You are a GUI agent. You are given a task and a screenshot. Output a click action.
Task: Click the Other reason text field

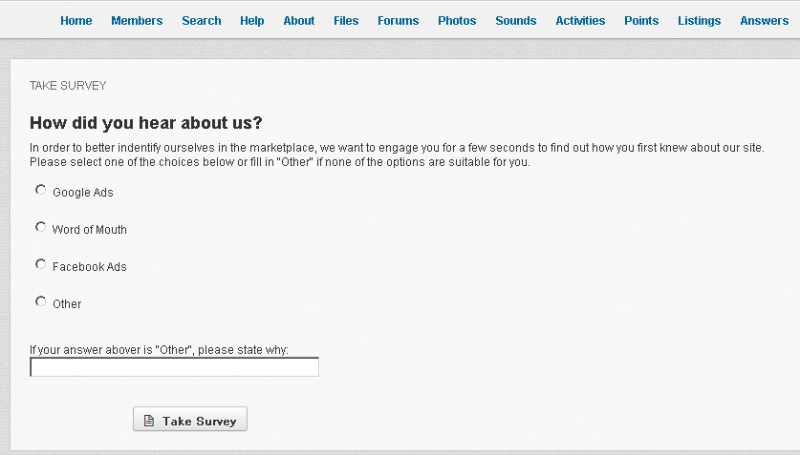click(x=174, y=367)
